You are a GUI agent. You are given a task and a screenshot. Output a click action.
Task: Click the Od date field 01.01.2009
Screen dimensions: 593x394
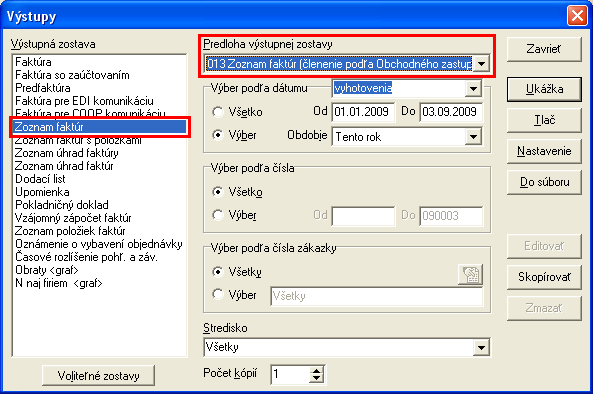(363, 112)
